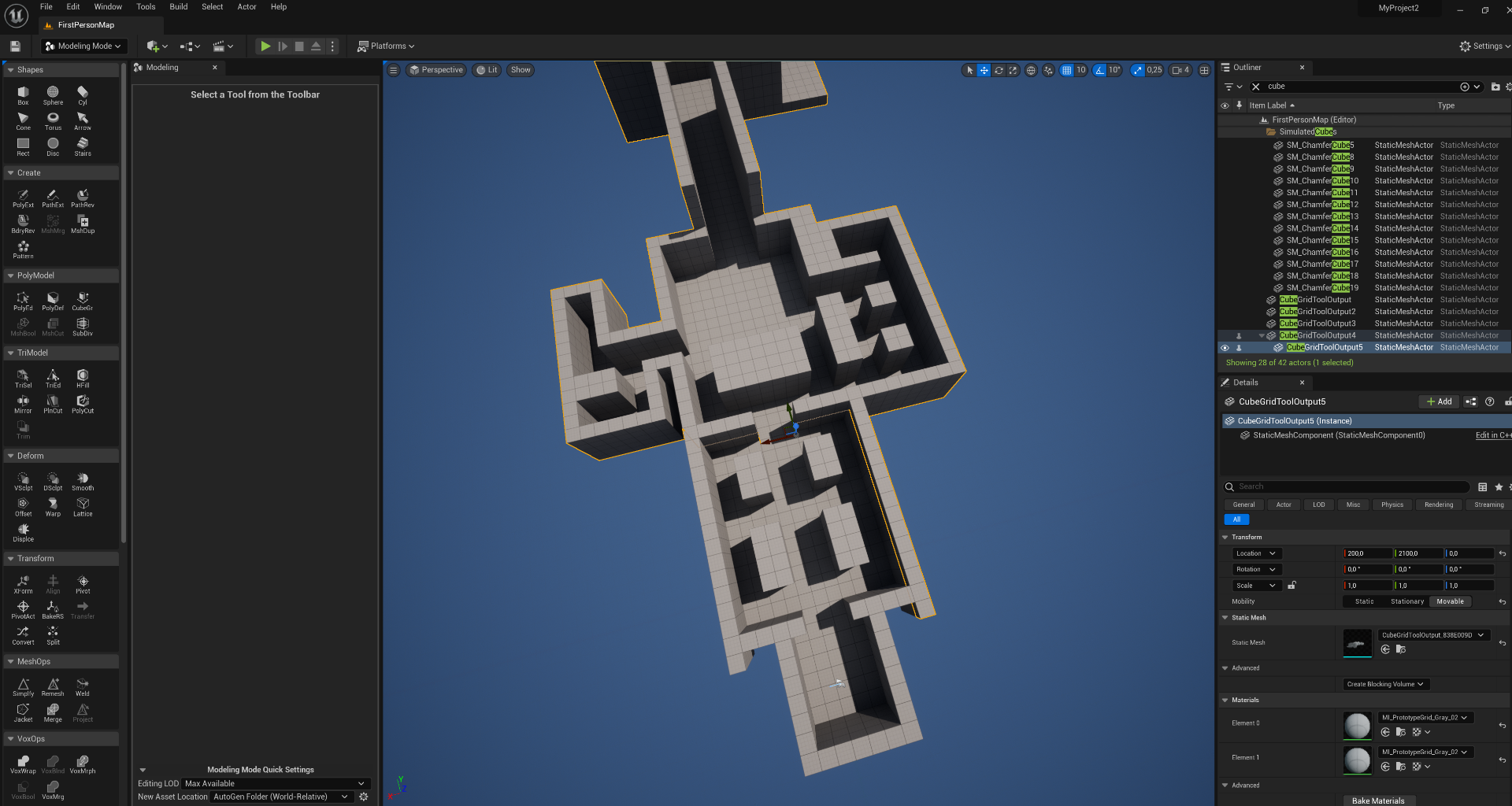Select the Box shape tool

23,95
